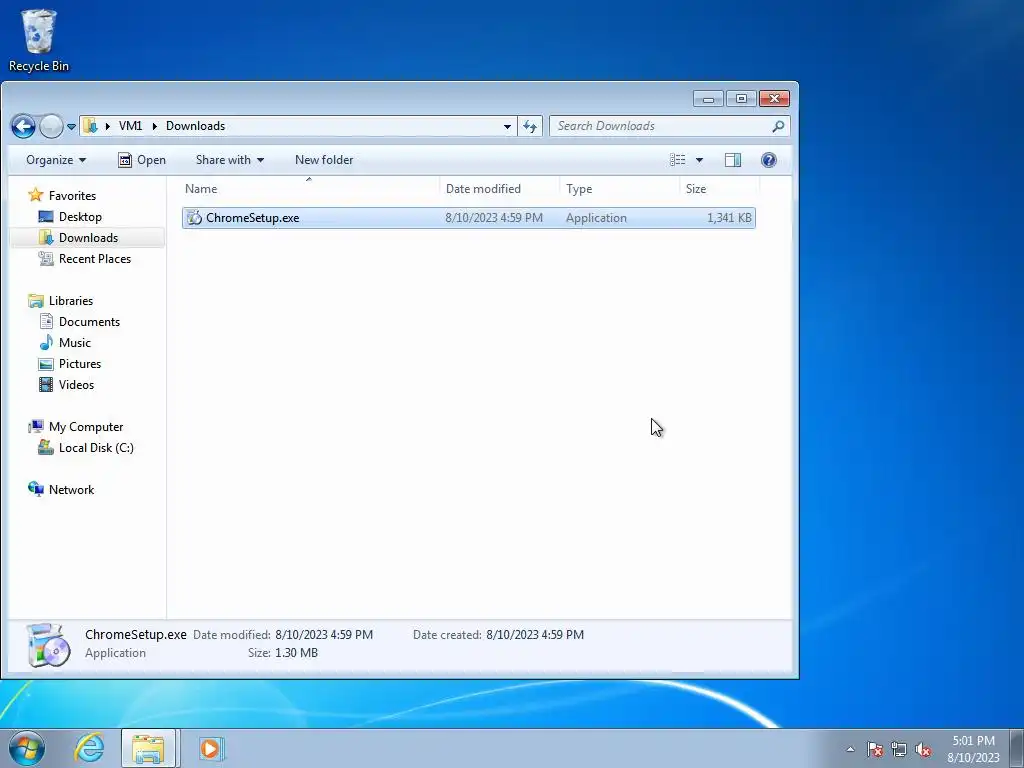1024x768 pixels.
Task: Select VM1 in the address breadcrumb
Action: [x=130, y=126]
